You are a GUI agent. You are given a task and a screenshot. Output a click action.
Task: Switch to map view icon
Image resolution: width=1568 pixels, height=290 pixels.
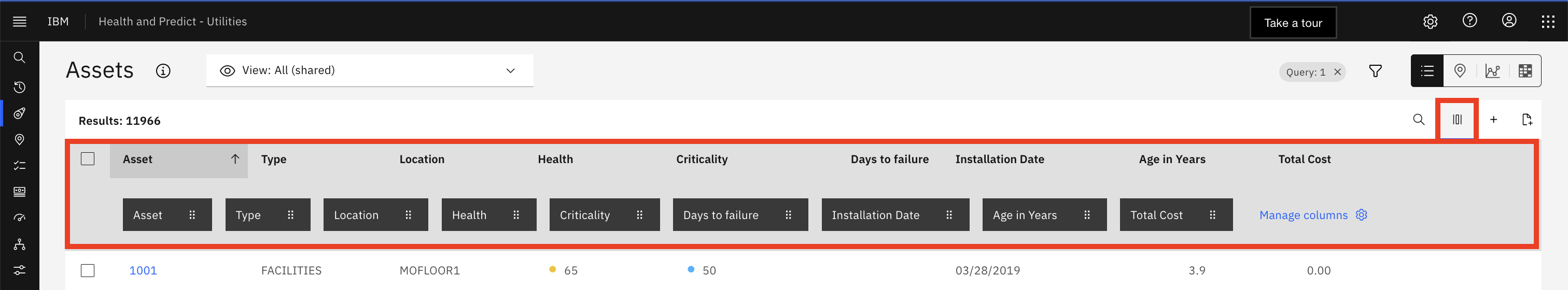[1459, 71]
